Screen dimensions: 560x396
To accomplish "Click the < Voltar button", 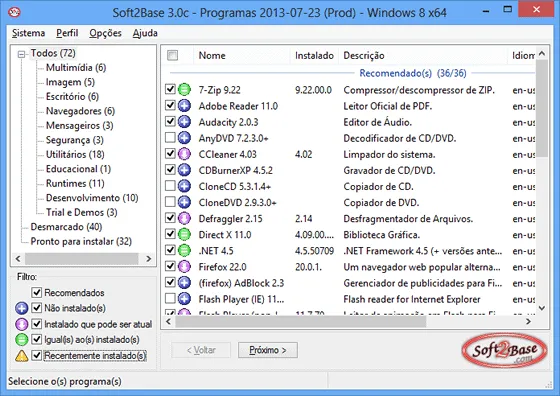I will tap(201, 350).
